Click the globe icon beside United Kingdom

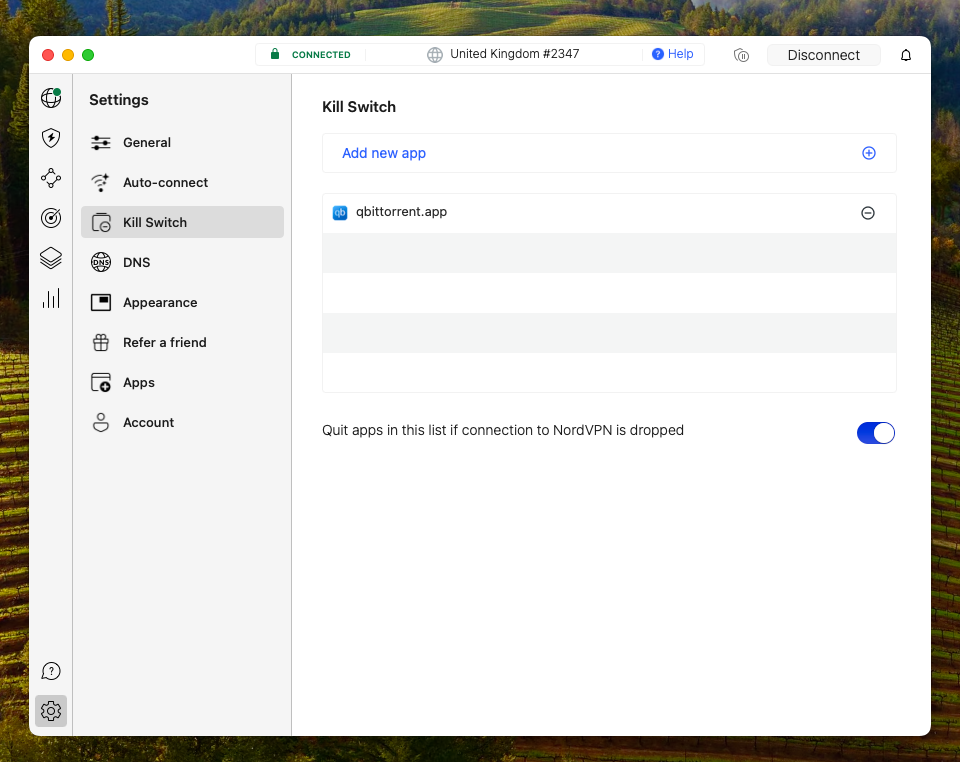click(x=435, y=54)
